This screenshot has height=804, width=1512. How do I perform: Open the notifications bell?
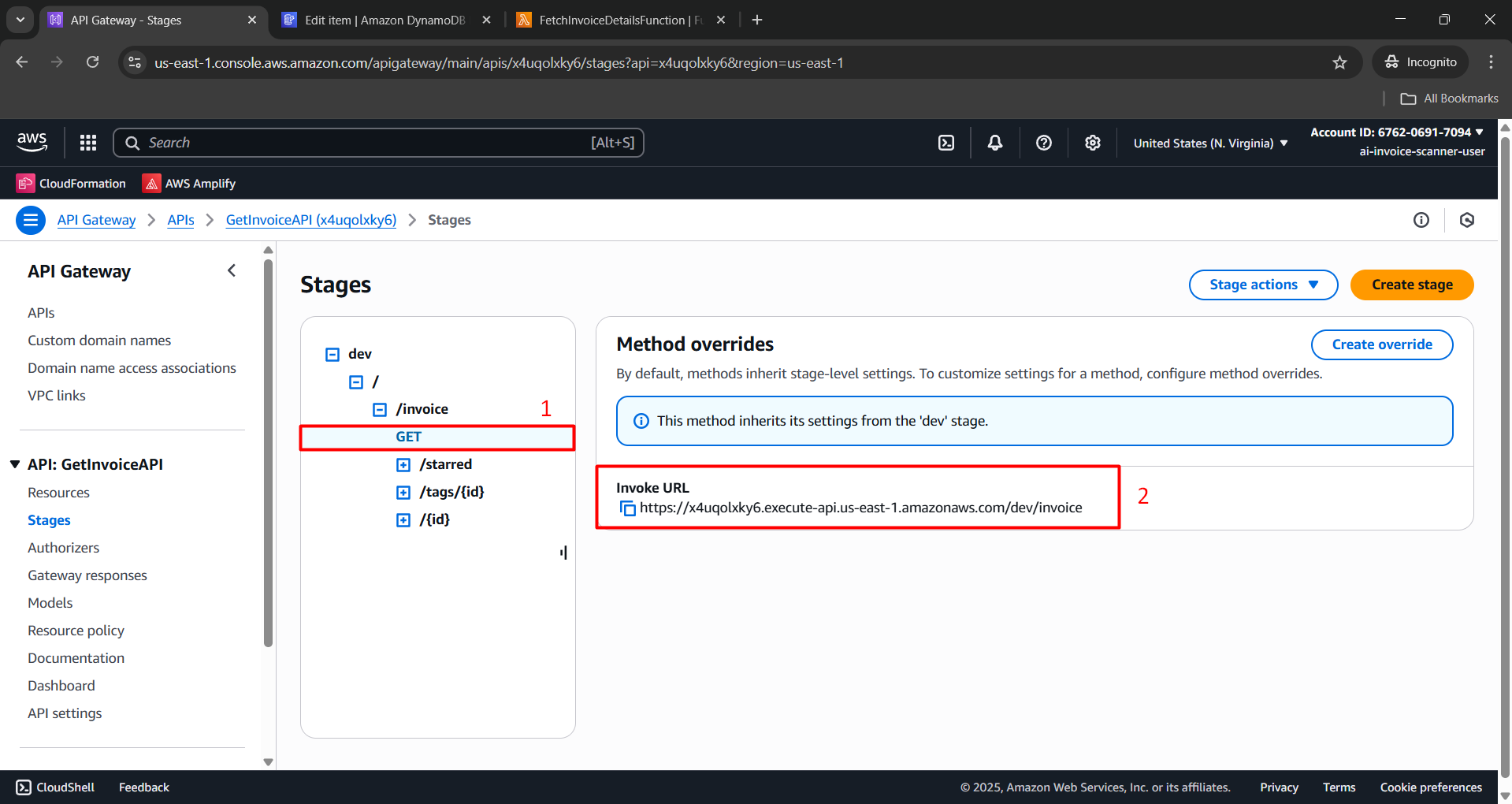[995, 143]
